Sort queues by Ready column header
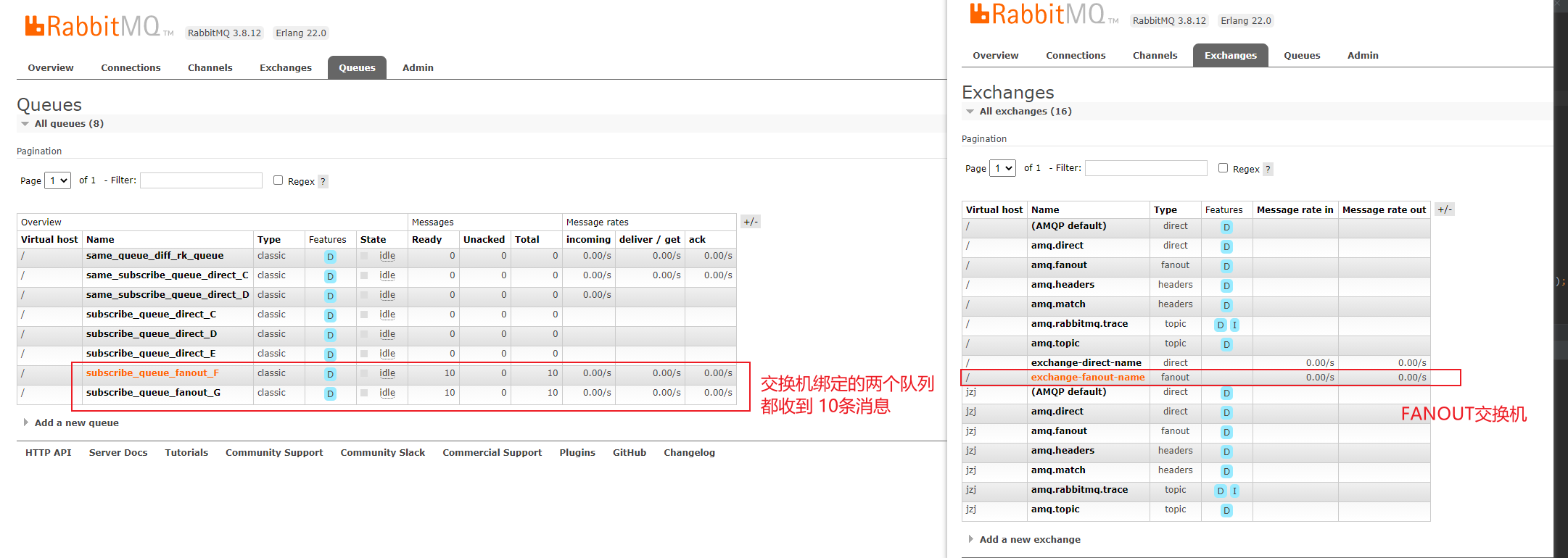The width and height of the screenshot is (1568, 558). tap(426, 240)
